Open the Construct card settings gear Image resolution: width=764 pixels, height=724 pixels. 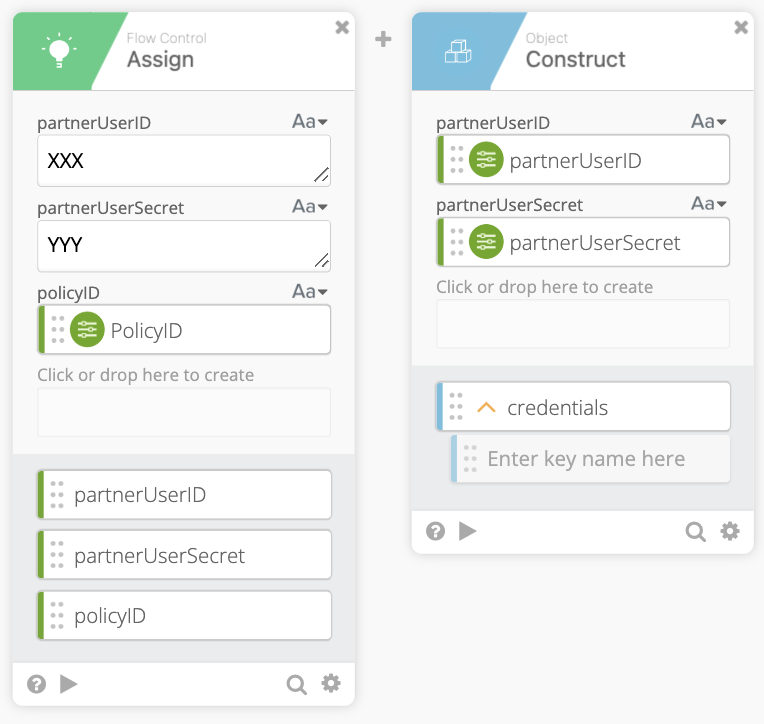730,531
